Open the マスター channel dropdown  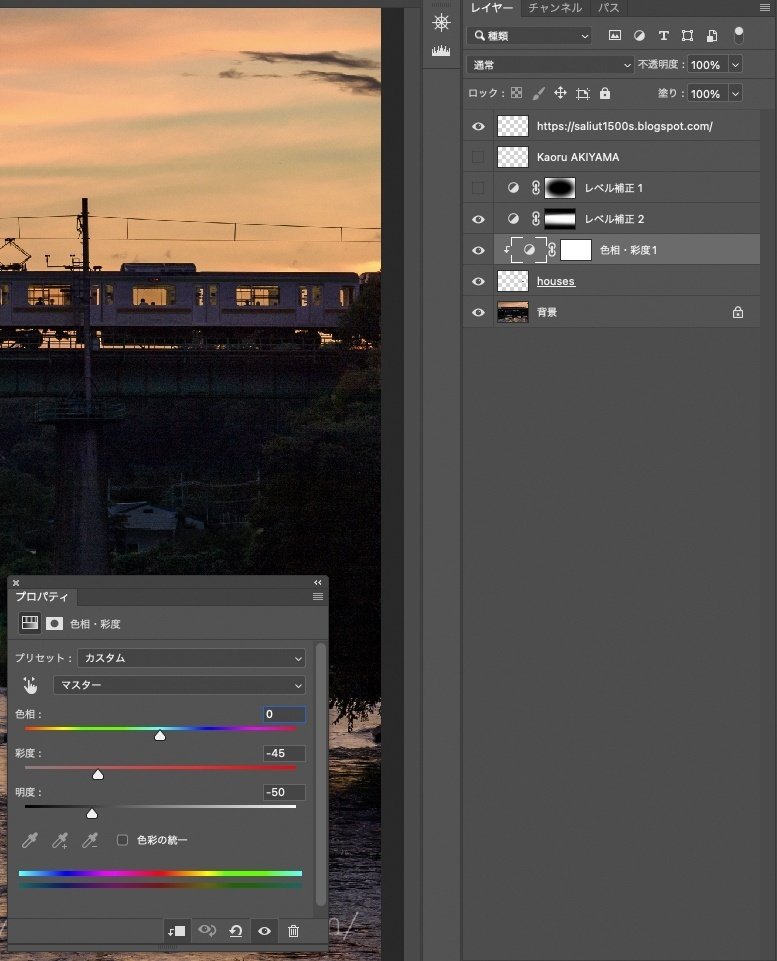179,685
